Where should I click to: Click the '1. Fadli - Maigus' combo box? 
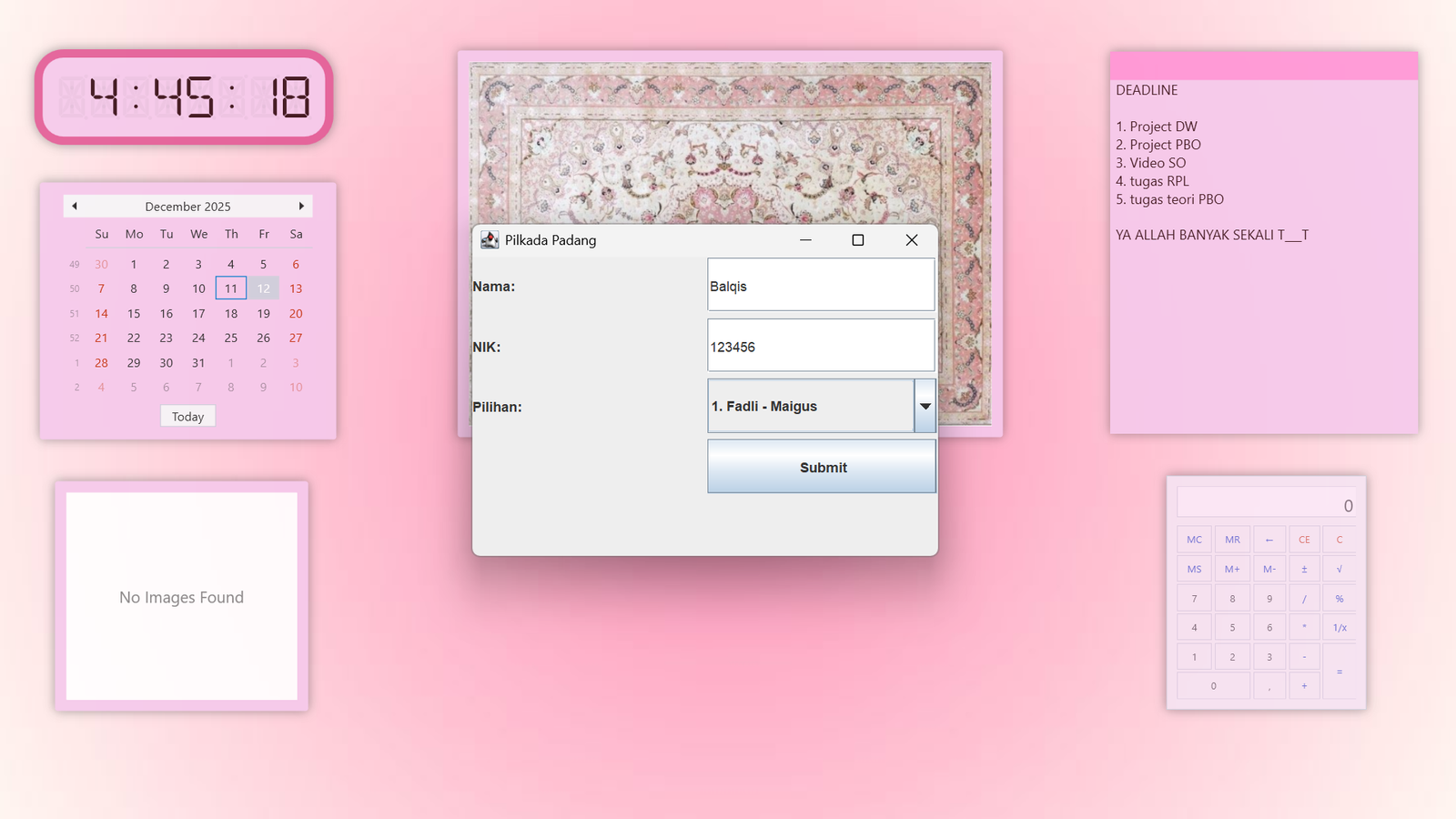tap(810, 407)
